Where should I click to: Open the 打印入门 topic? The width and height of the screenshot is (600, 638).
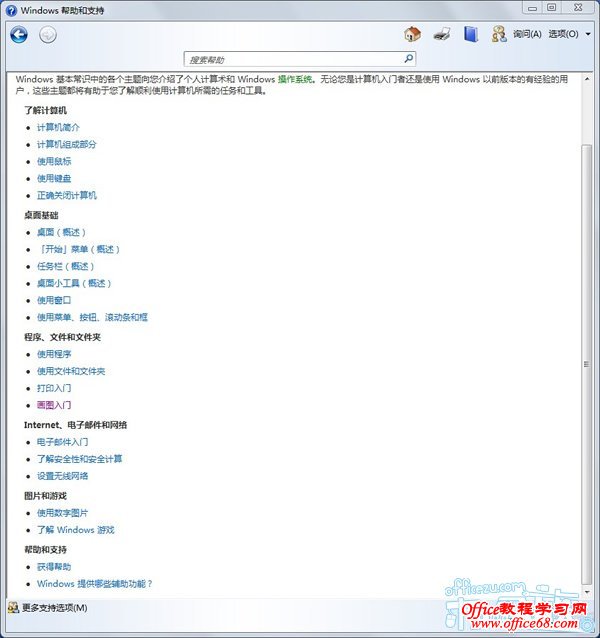coord(54,389)
